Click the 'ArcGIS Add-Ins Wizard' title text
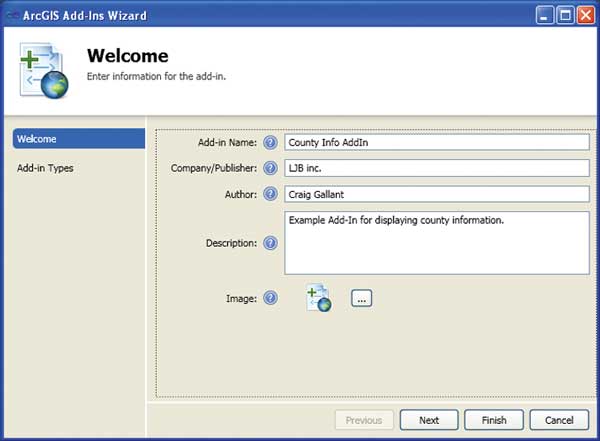The image size is (600, 441). [85, 16]
